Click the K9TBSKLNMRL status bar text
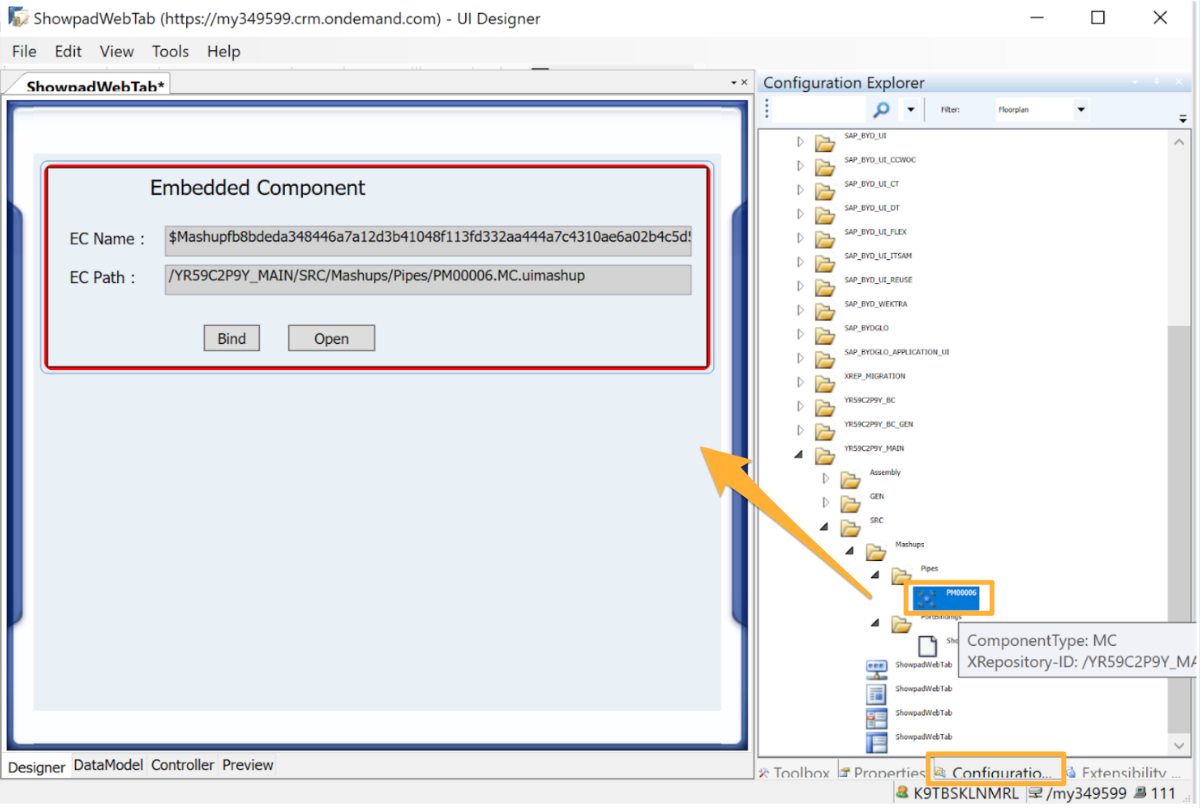Screen dimensions: 1200x808 [x=966, y=793]
